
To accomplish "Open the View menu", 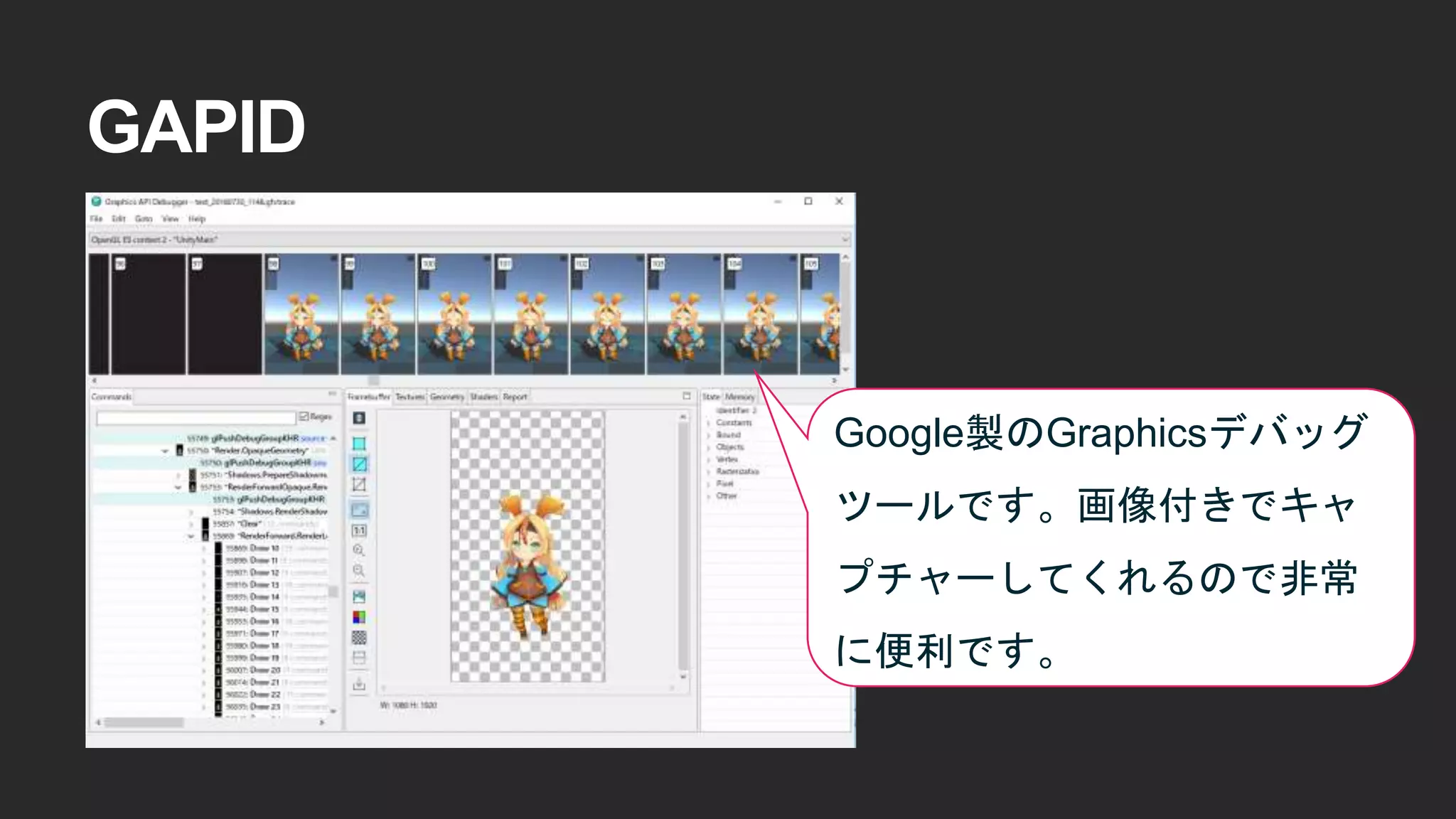I will pos(170,219).
